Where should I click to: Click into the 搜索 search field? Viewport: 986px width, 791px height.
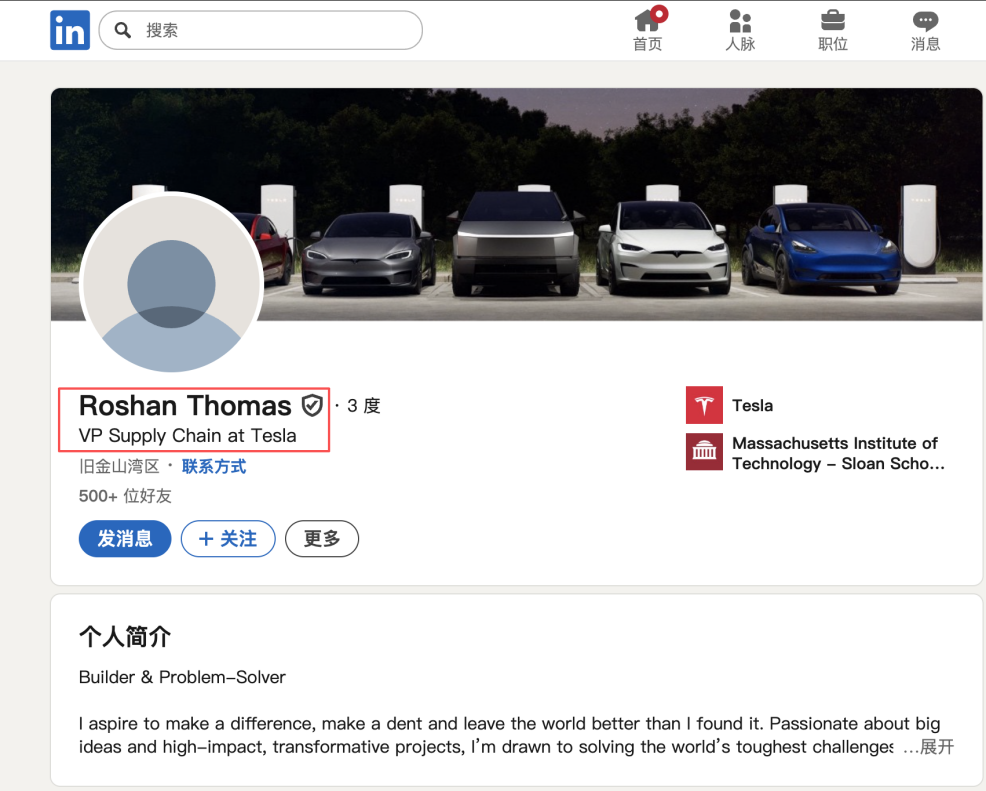(x=270, y=30)
